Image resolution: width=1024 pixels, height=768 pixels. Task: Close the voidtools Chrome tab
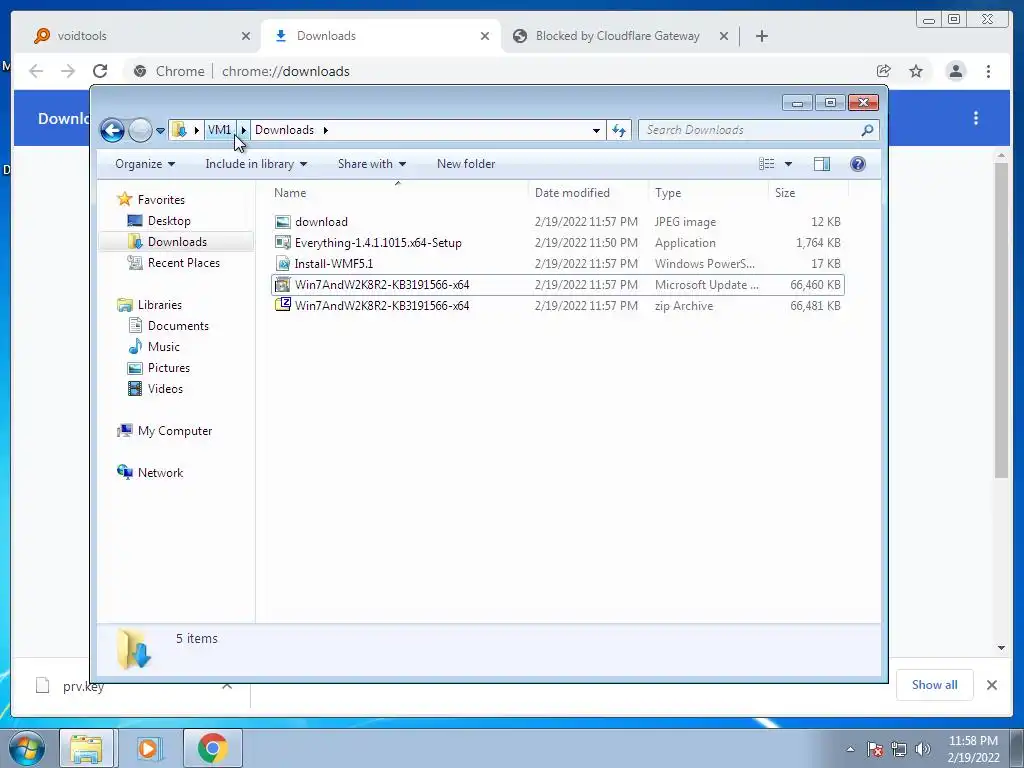(x=246, y=36)
